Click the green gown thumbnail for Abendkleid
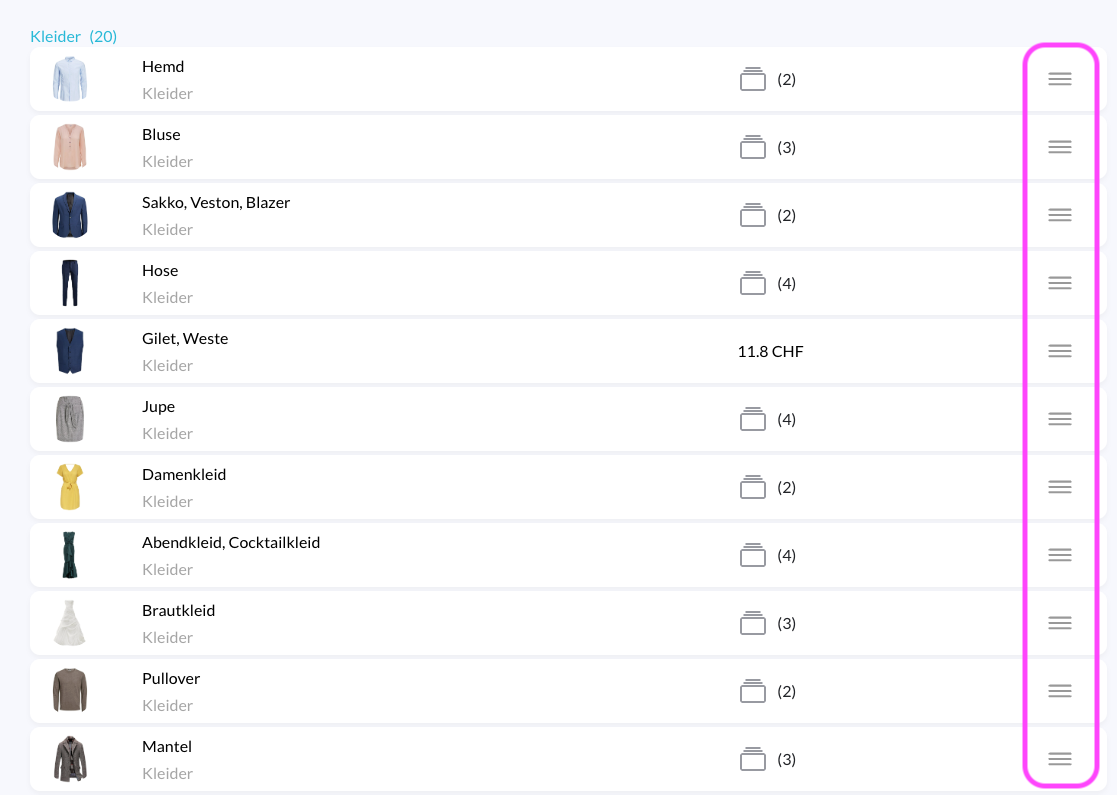Viewport: 1117px width, 795px height. point(69,555)
